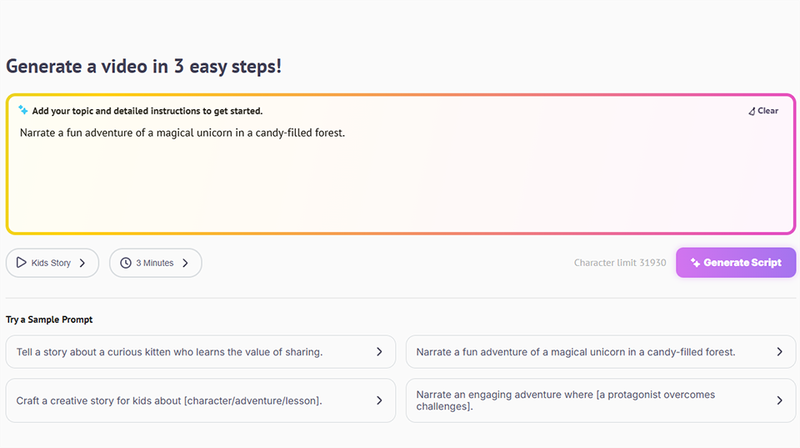Click the arrow beside the magical unicorn sample
800x448 pixels.
coord(779,352)
